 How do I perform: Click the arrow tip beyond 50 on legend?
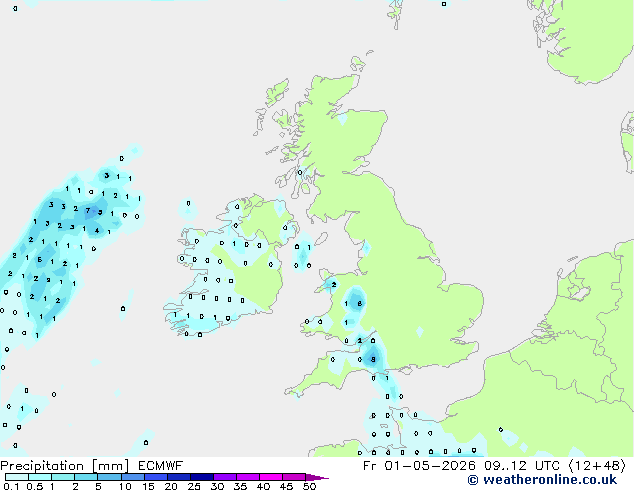click(x=317, y=477)
